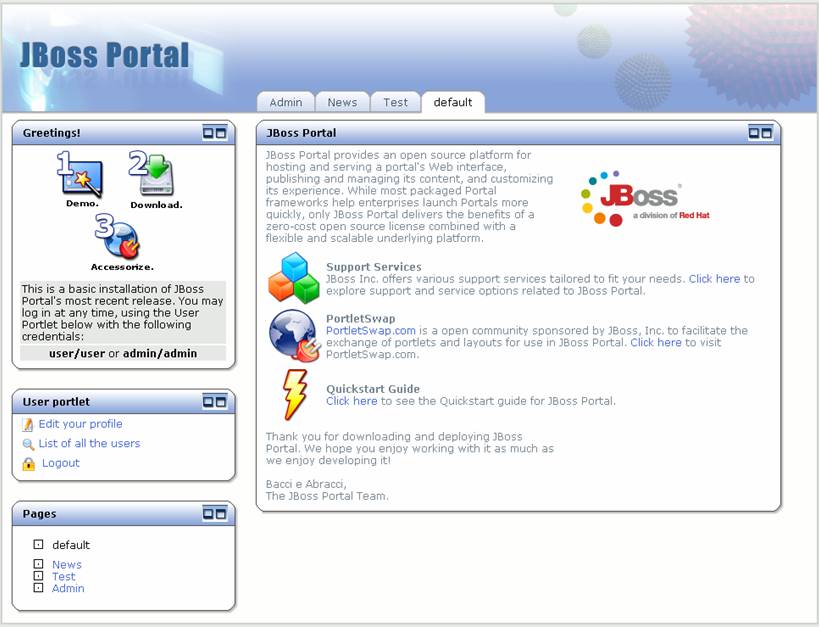
Task: Click here for the Quickstart guide
Action: (x=352, y=401)
